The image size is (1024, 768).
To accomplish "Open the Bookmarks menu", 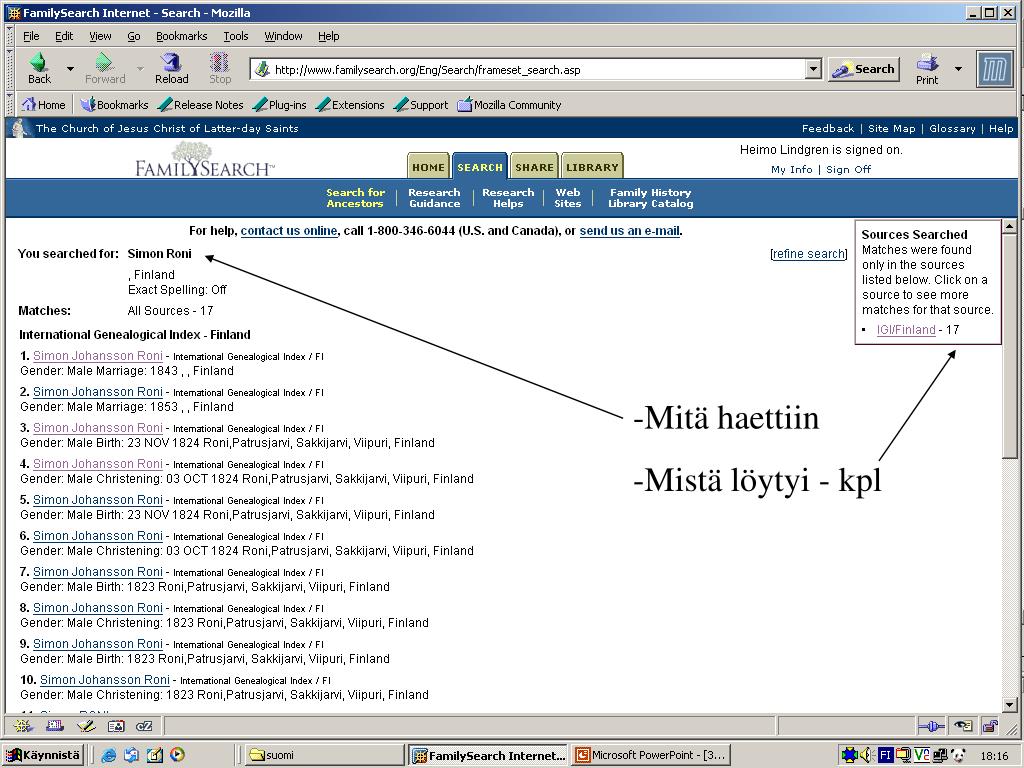I will tap(182, 36).
